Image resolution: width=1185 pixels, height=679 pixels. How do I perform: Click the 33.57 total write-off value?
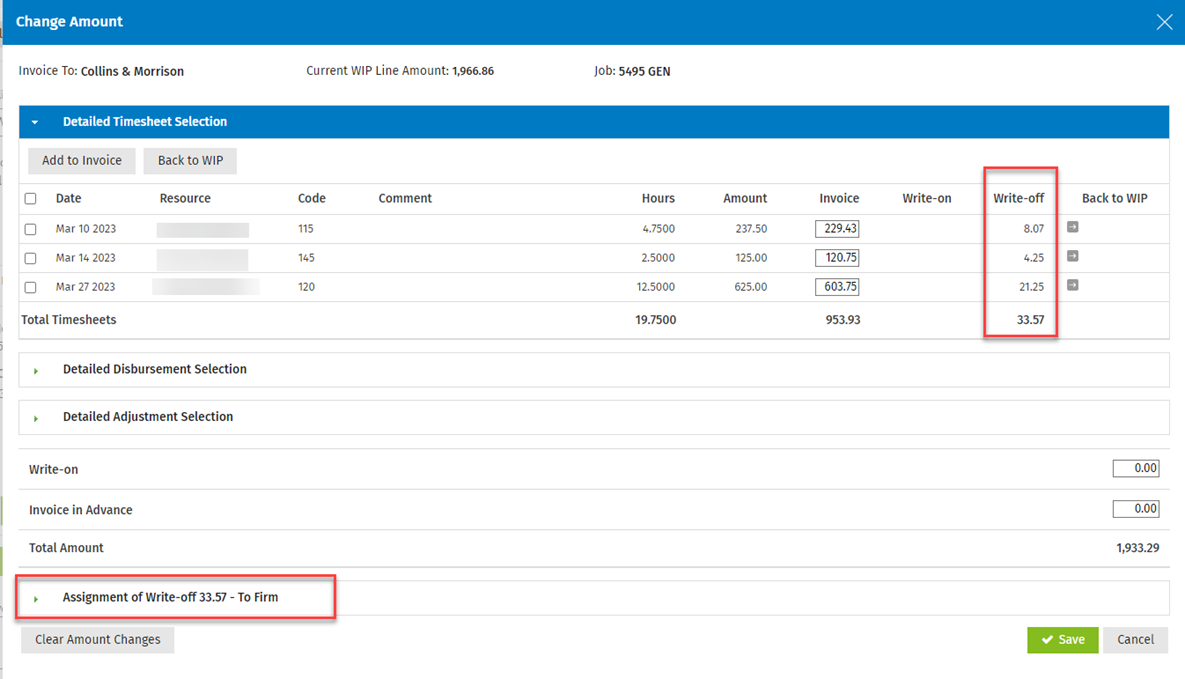click(1030, 320)
